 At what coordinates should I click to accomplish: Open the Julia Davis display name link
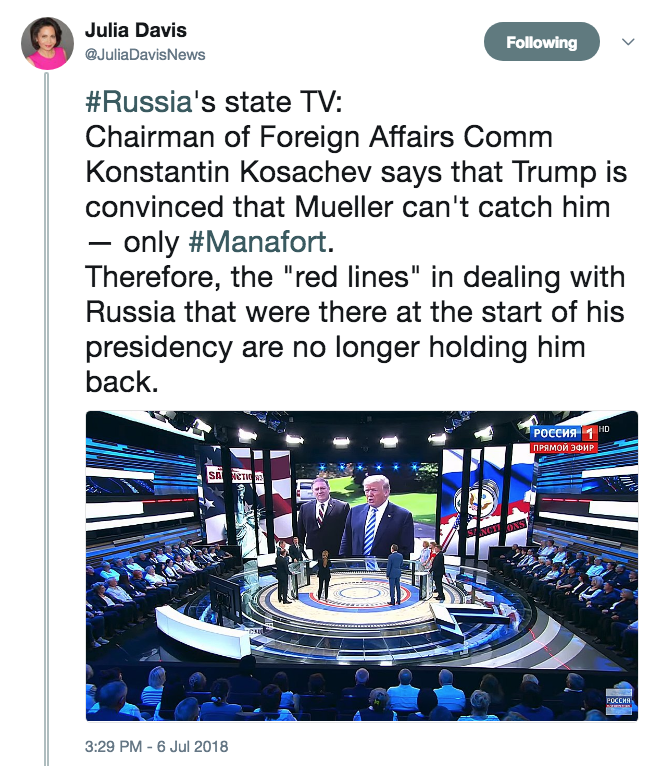[136, 30]
